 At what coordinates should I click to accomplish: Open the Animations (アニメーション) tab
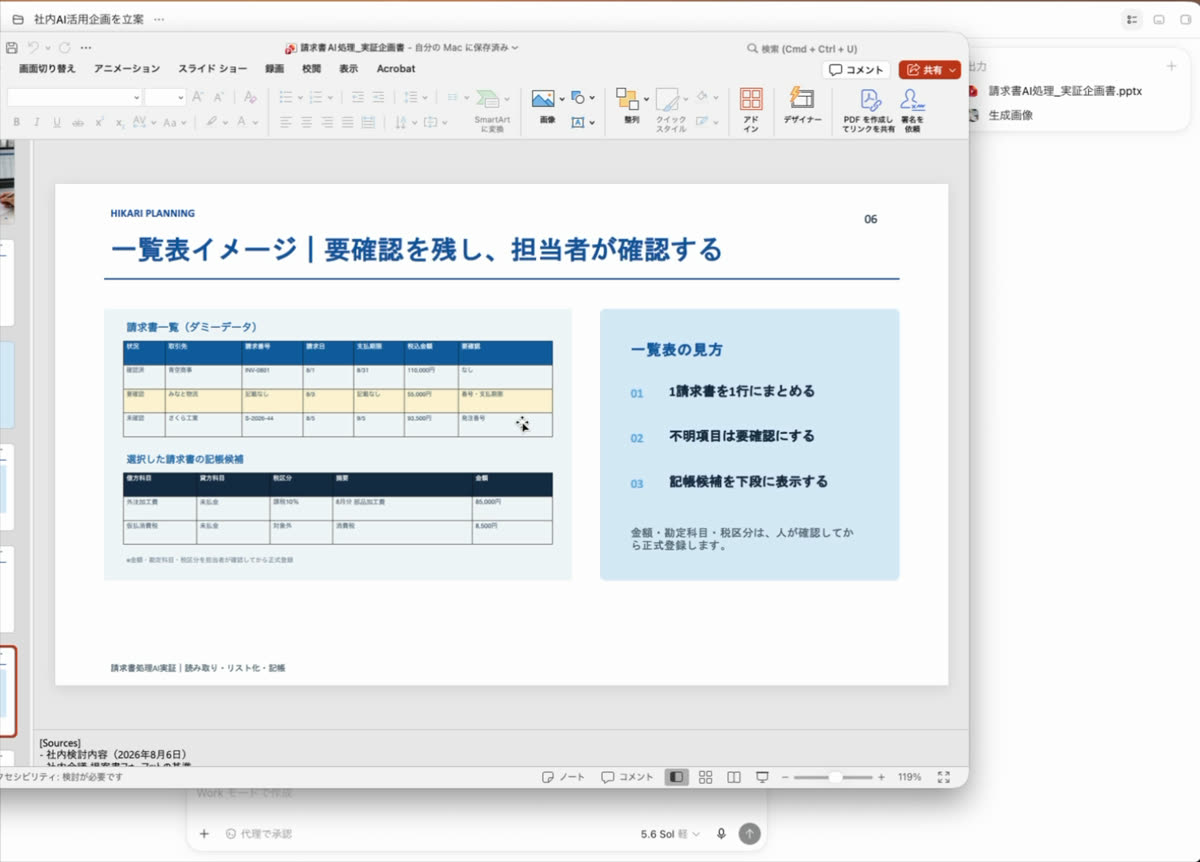127,69
